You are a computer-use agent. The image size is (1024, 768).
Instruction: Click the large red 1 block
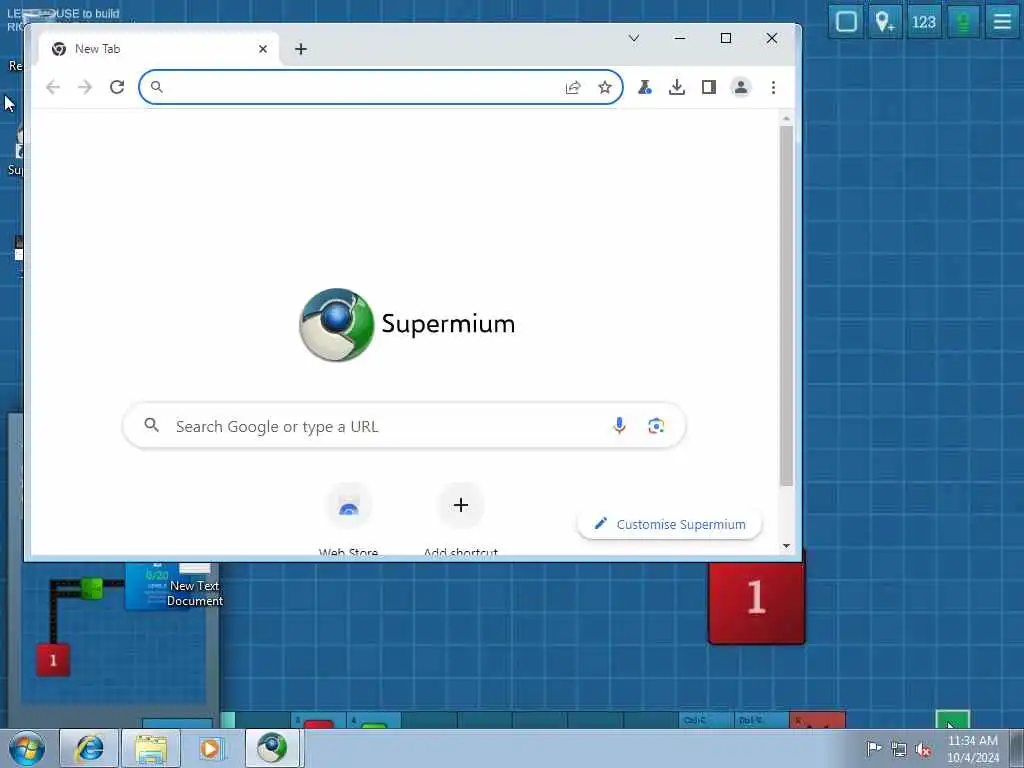[x=757, y=601]
